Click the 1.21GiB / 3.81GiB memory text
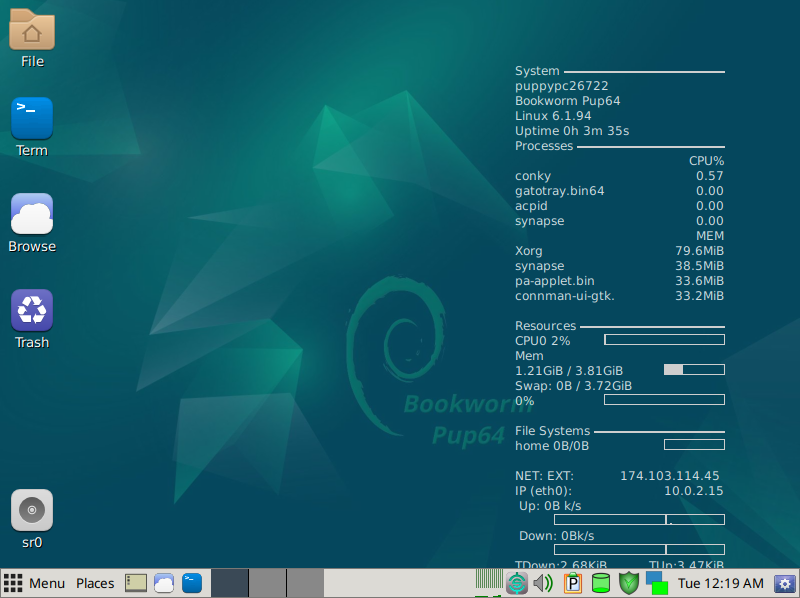Screen dimensions: 800x598 click(x=569, y=370)
